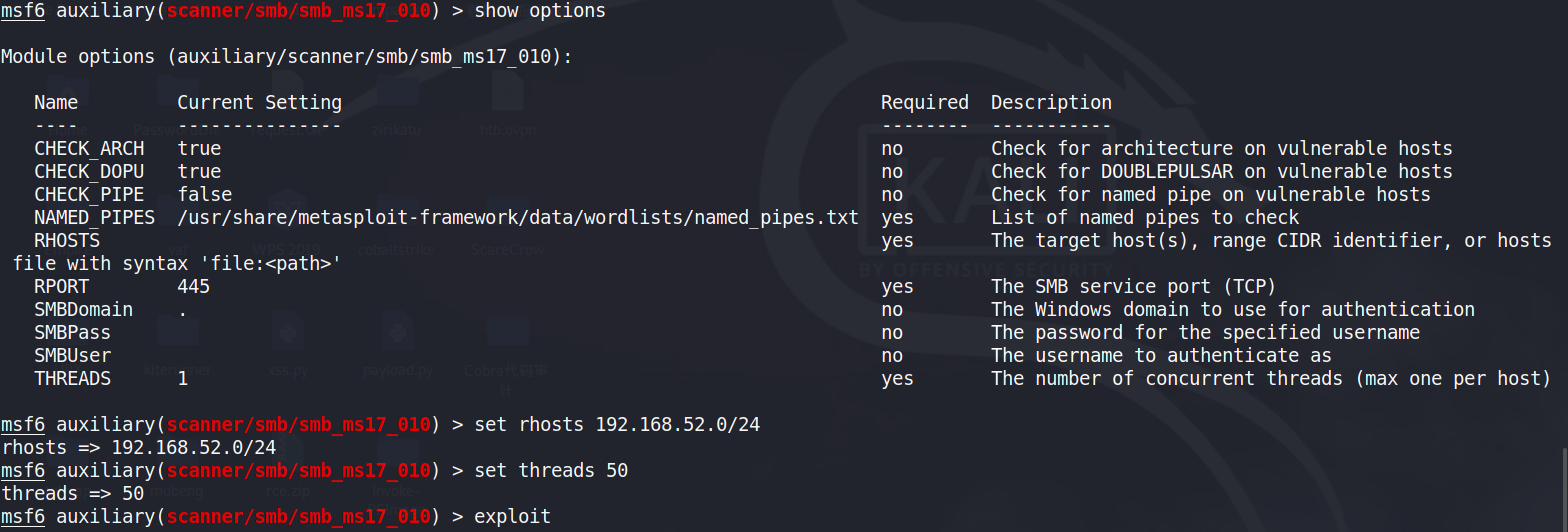
Task: Click the zirikatu desktop icon behind the terminal
Action: tap(398, 112)
